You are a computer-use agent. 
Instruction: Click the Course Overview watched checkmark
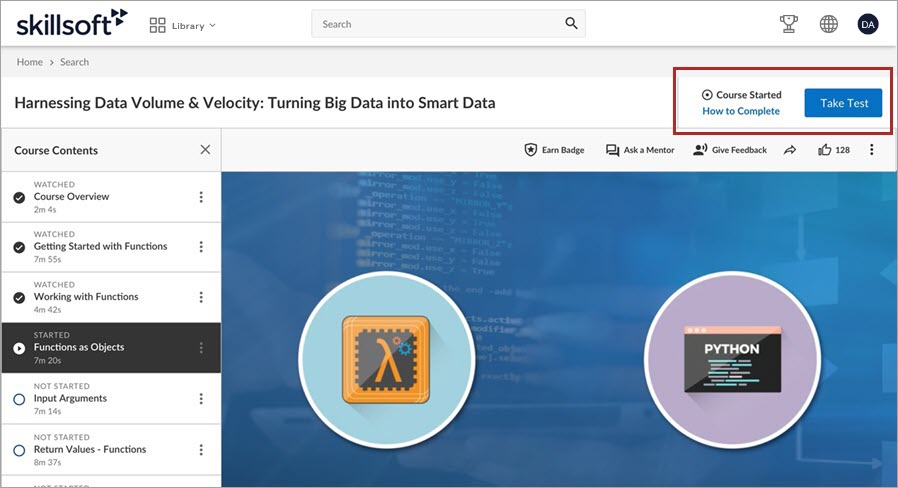(19, 198)
